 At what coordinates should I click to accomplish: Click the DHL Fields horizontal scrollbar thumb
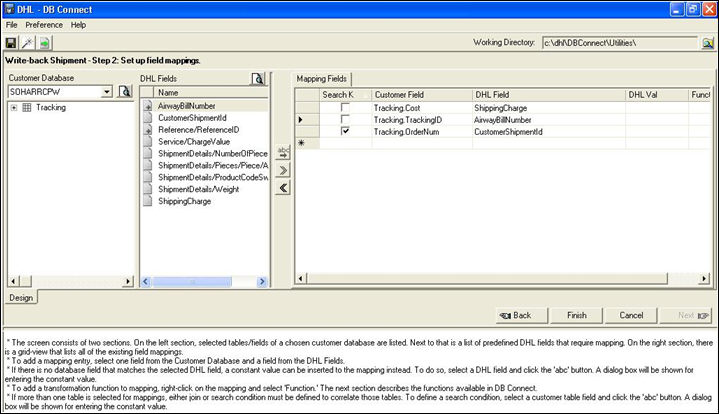[x=192, y=282]
